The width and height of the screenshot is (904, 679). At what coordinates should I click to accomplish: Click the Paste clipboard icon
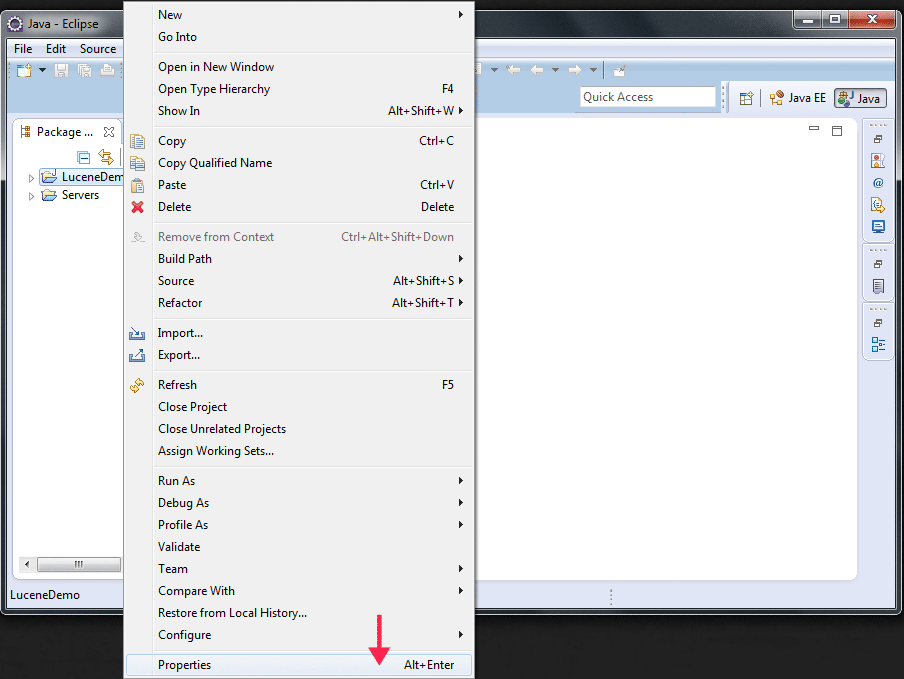coord(137,185)
